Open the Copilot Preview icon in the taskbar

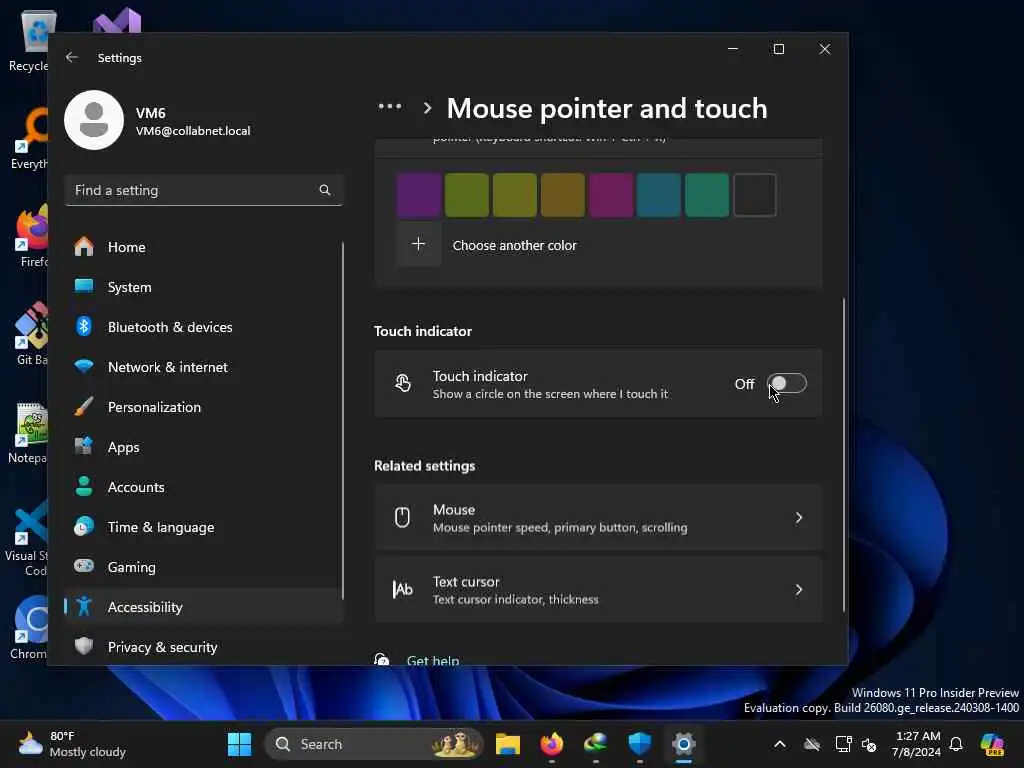993,744
